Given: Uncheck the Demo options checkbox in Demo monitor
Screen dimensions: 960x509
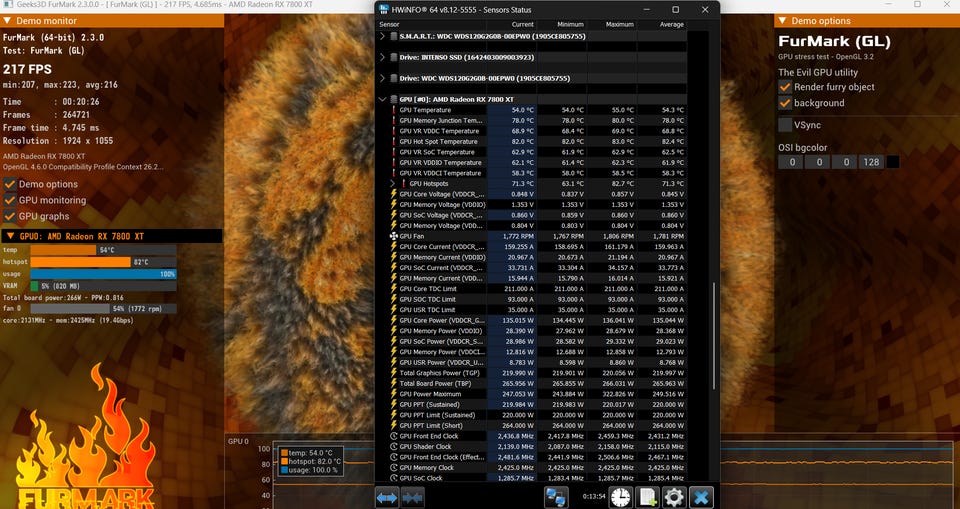Looking at the screenshot, I should [10, 184].
